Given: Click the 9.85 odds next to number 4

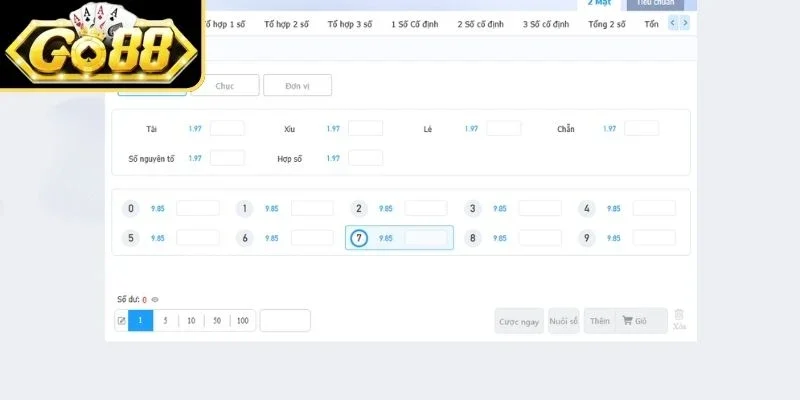Looking at the screenshot, I should click(614, 209).
